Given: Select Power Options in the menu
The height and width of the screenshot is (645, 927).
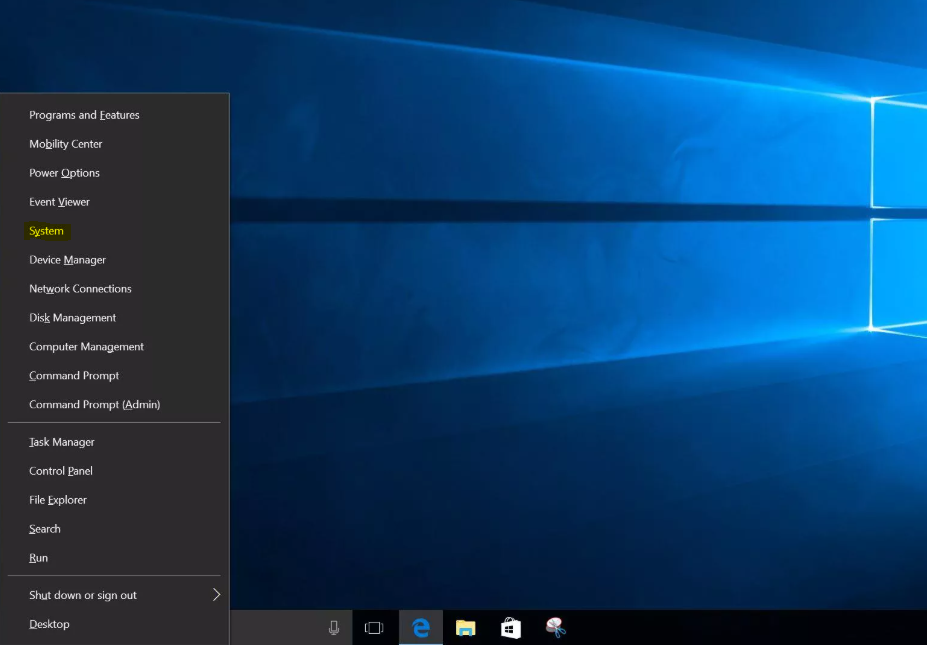Looking at the screenshot, I should pos(64,173).
